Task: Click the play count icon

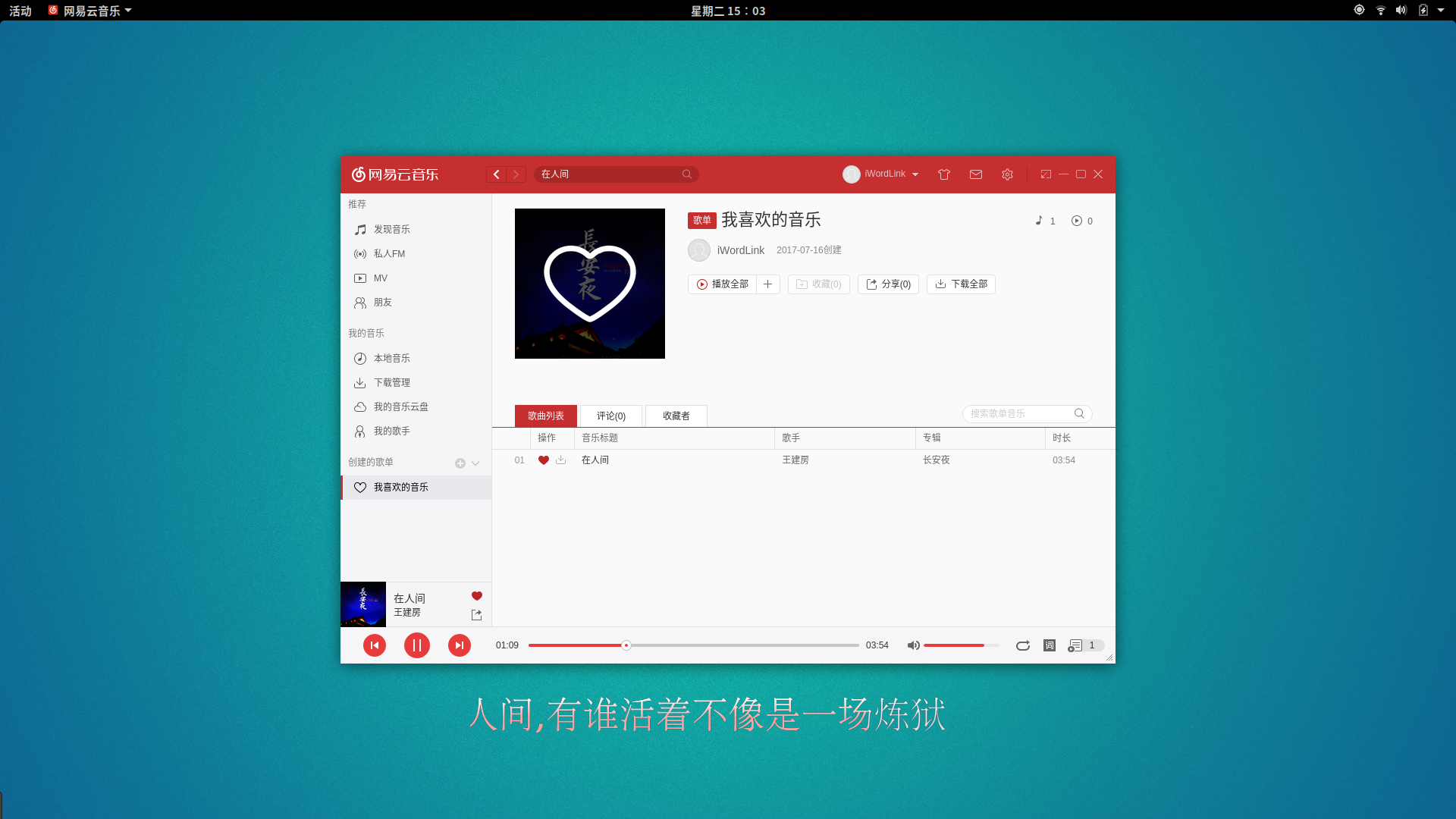Action: (x=1077, y=221)
